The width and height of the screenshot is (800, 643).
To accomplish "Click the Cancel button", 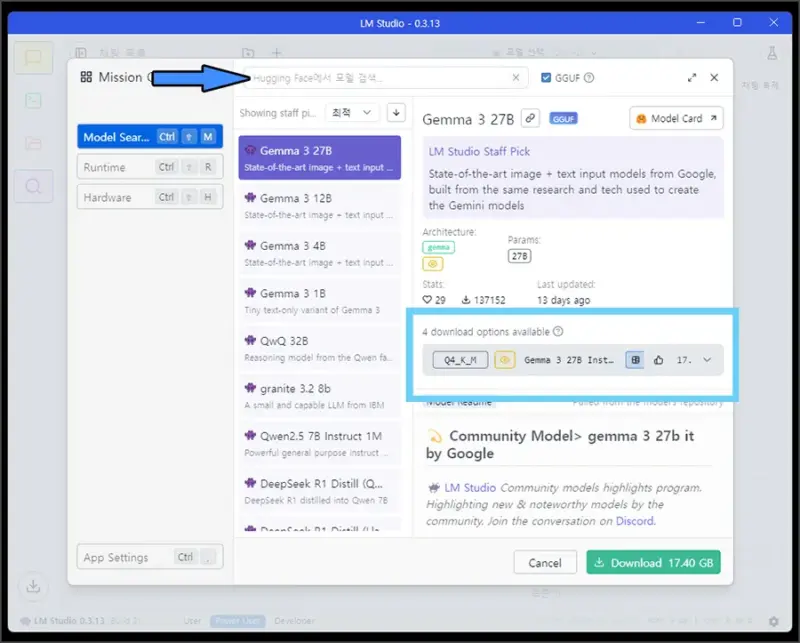I will point(545,562).
